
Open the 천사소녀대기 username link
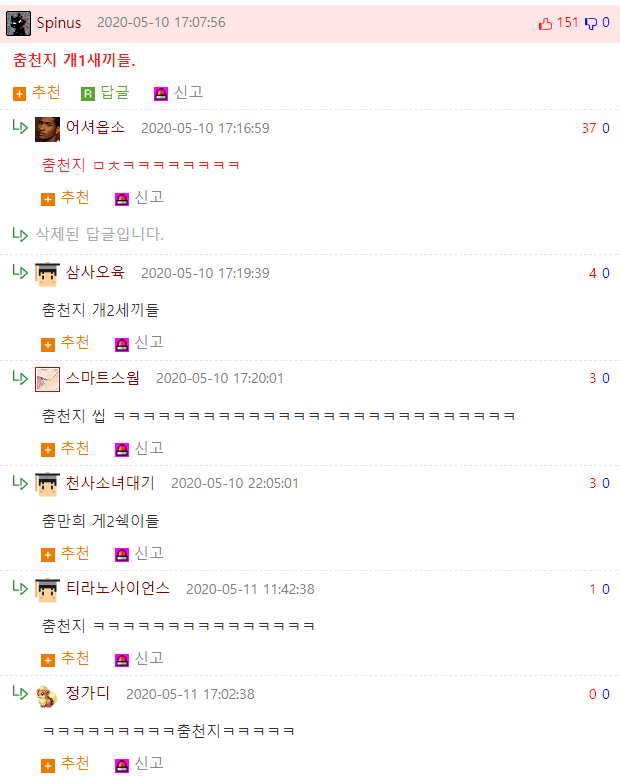111,483
